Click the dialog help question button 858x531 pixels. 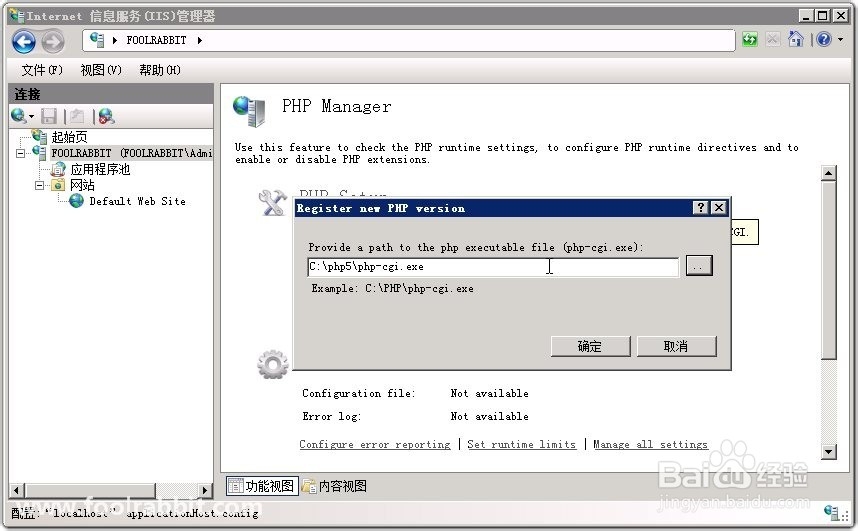pos(700,207)
